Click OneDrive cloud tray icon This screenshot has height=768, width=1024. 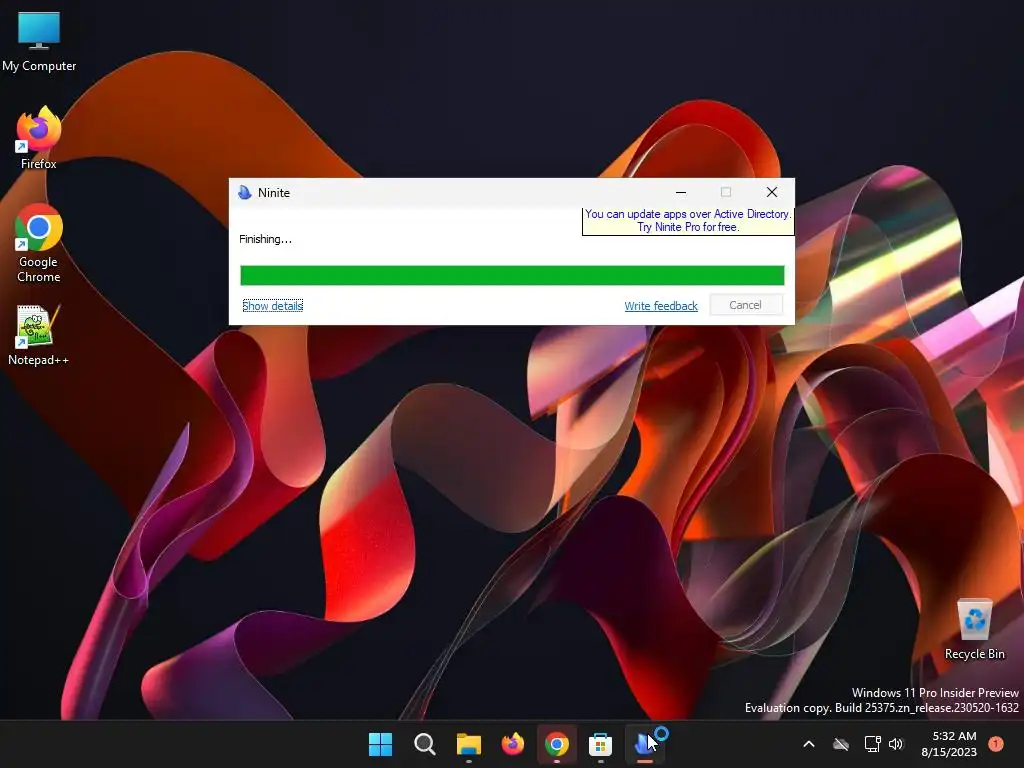point(841,744)
